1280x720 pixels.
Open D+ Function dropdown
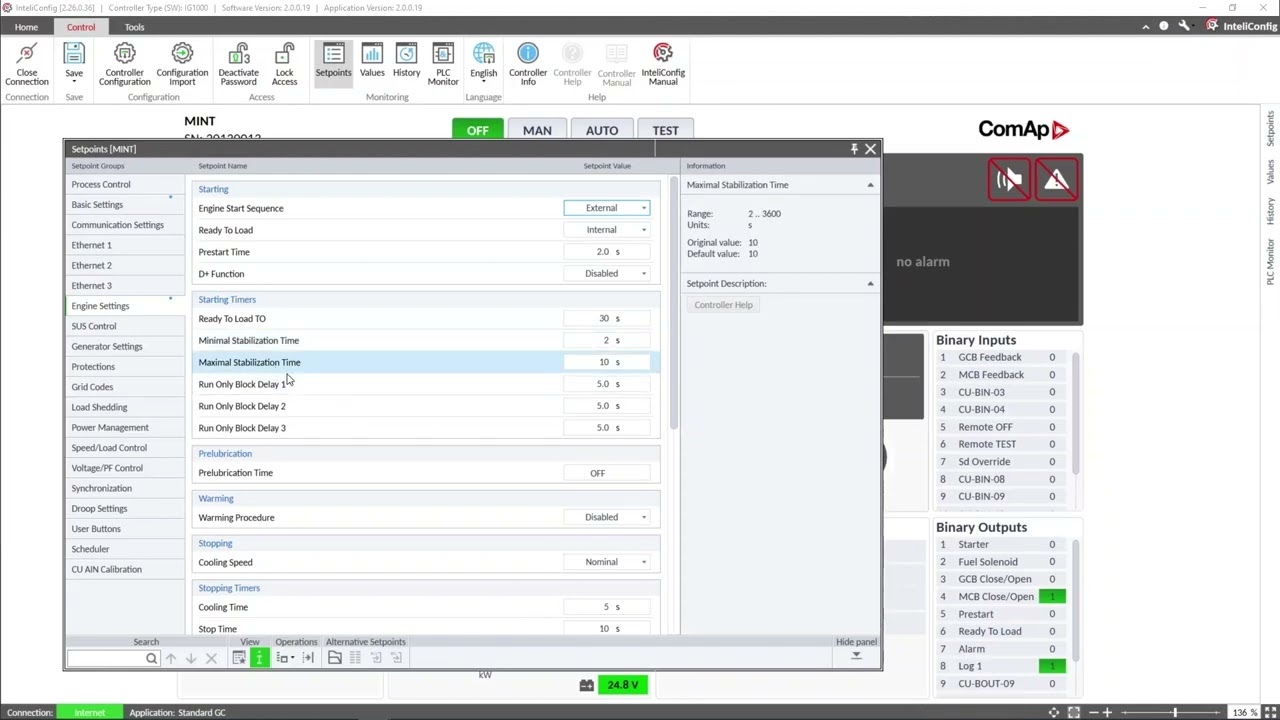click(644, 274)
